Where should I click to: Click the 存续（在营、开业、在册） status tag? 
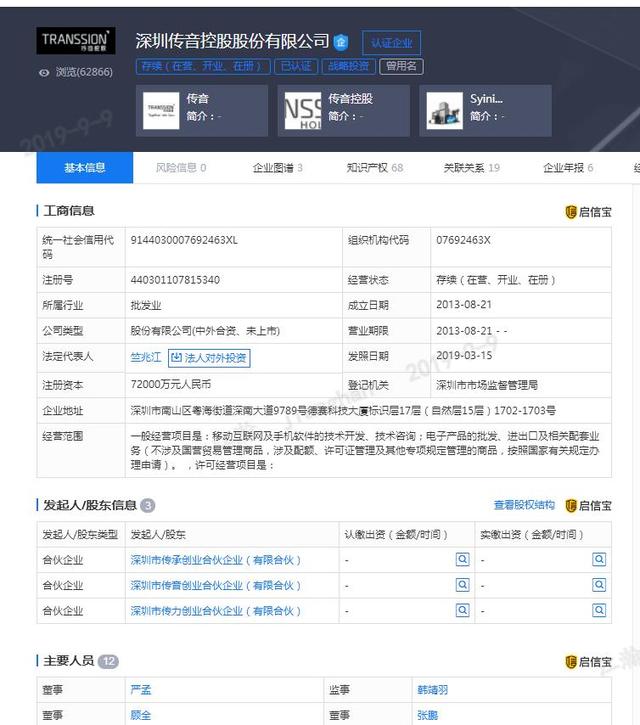203,66
